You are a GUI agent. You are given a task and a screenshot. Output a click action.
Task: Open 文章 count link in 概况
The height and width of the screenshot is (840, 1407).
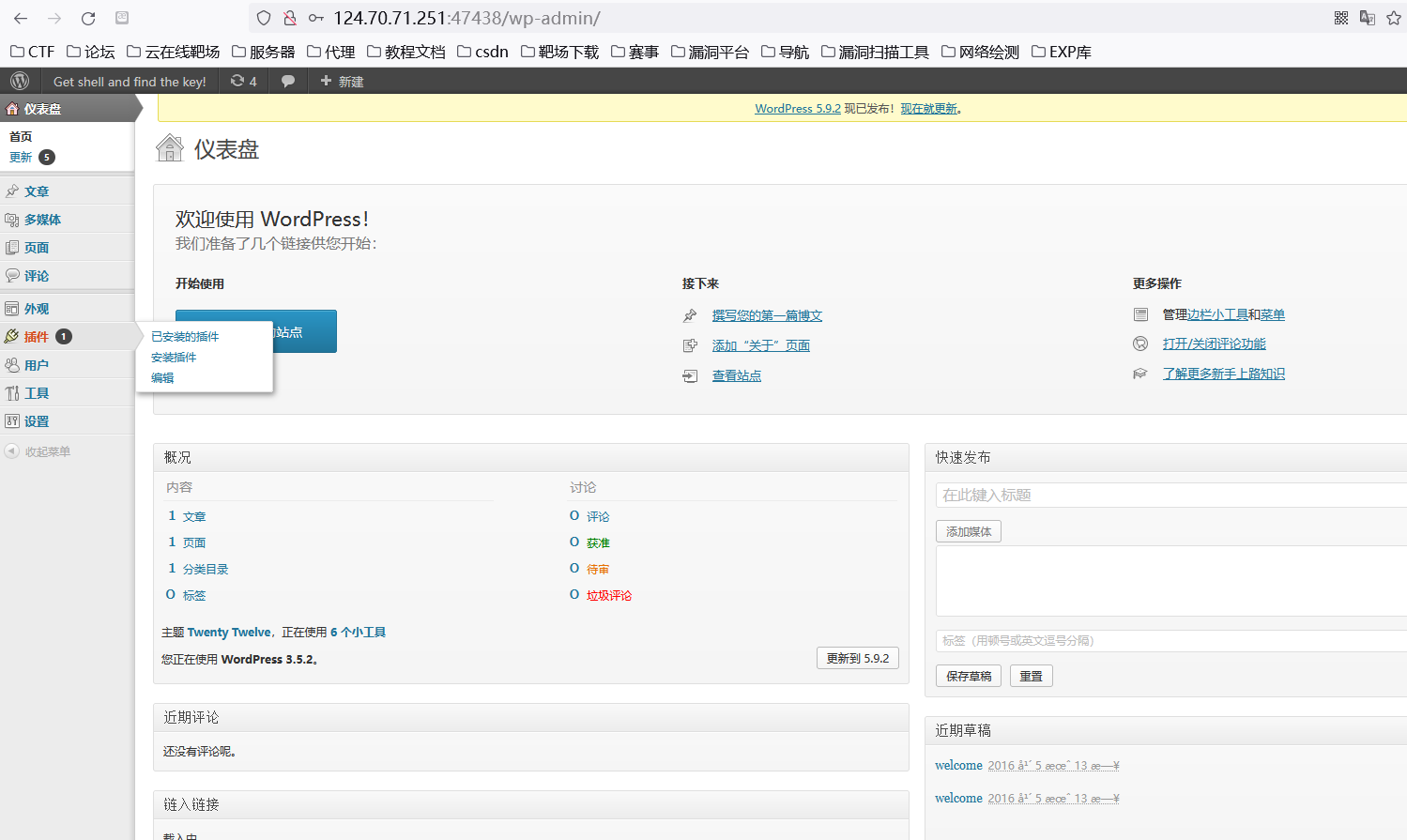tap(194, 516)
